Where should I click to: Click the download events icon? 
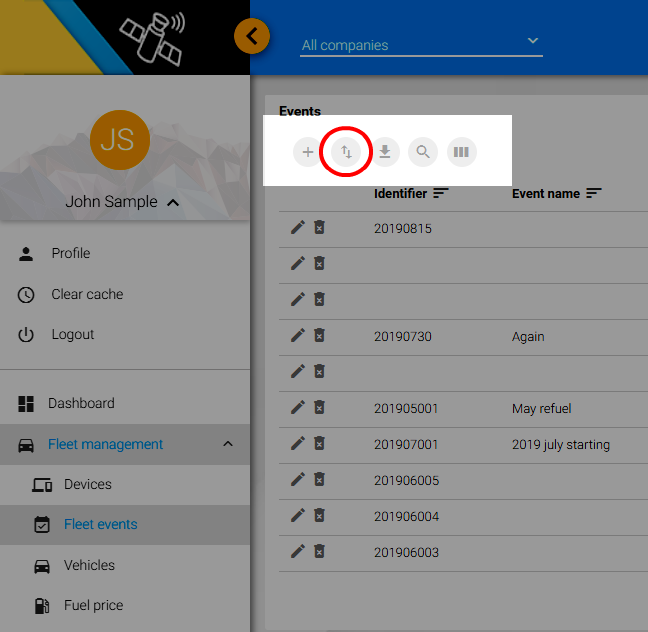(385, 152)
